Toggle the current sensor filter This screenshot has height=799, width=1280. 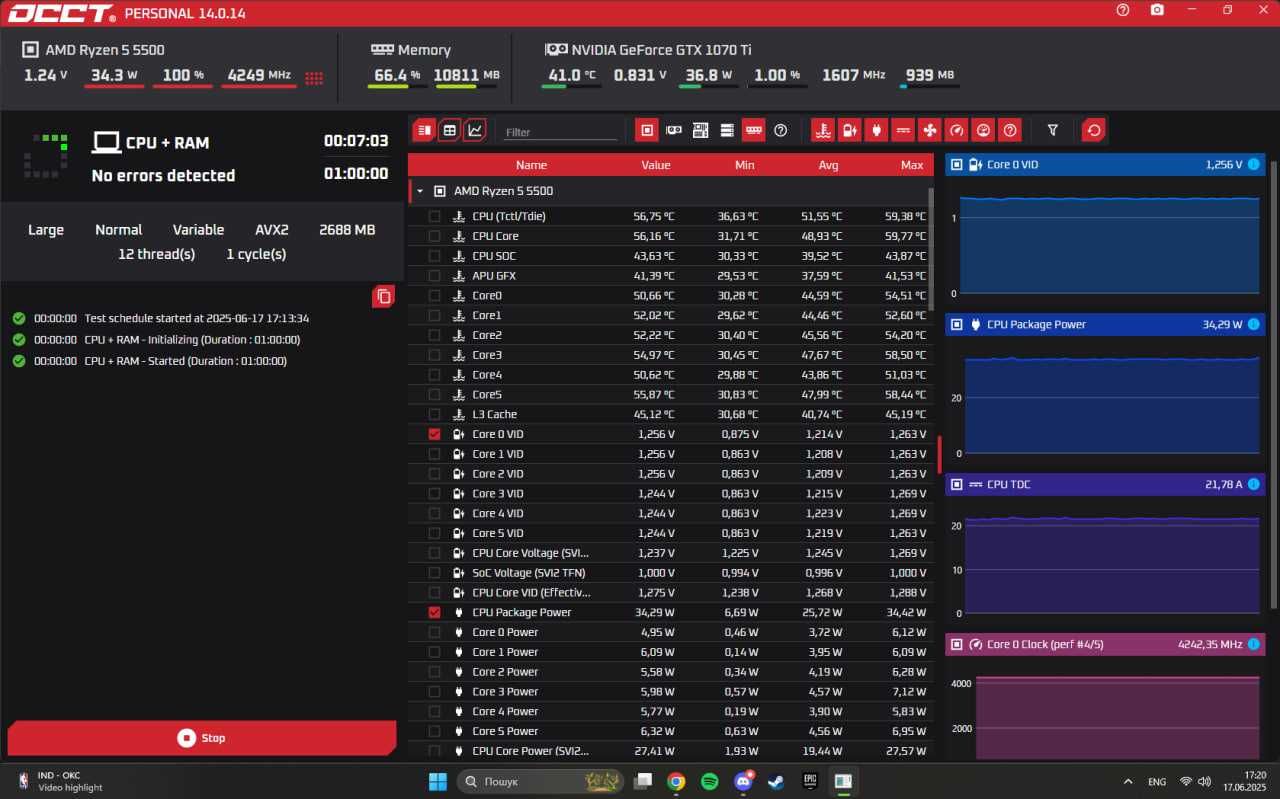pos(903,130)
